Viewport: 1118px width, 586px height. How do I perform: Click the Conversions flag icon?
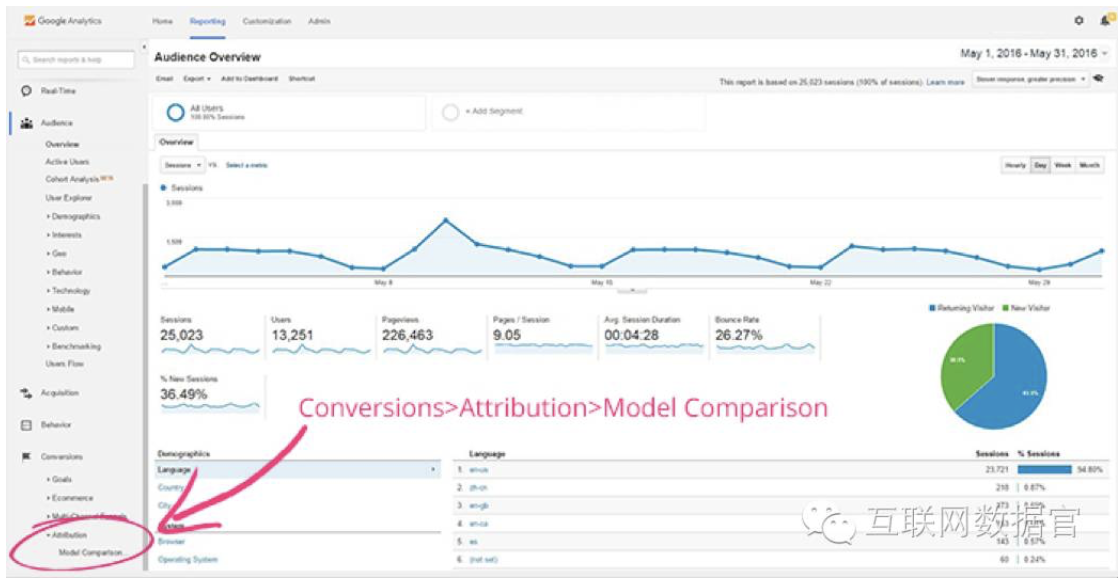tap(26, 457)
